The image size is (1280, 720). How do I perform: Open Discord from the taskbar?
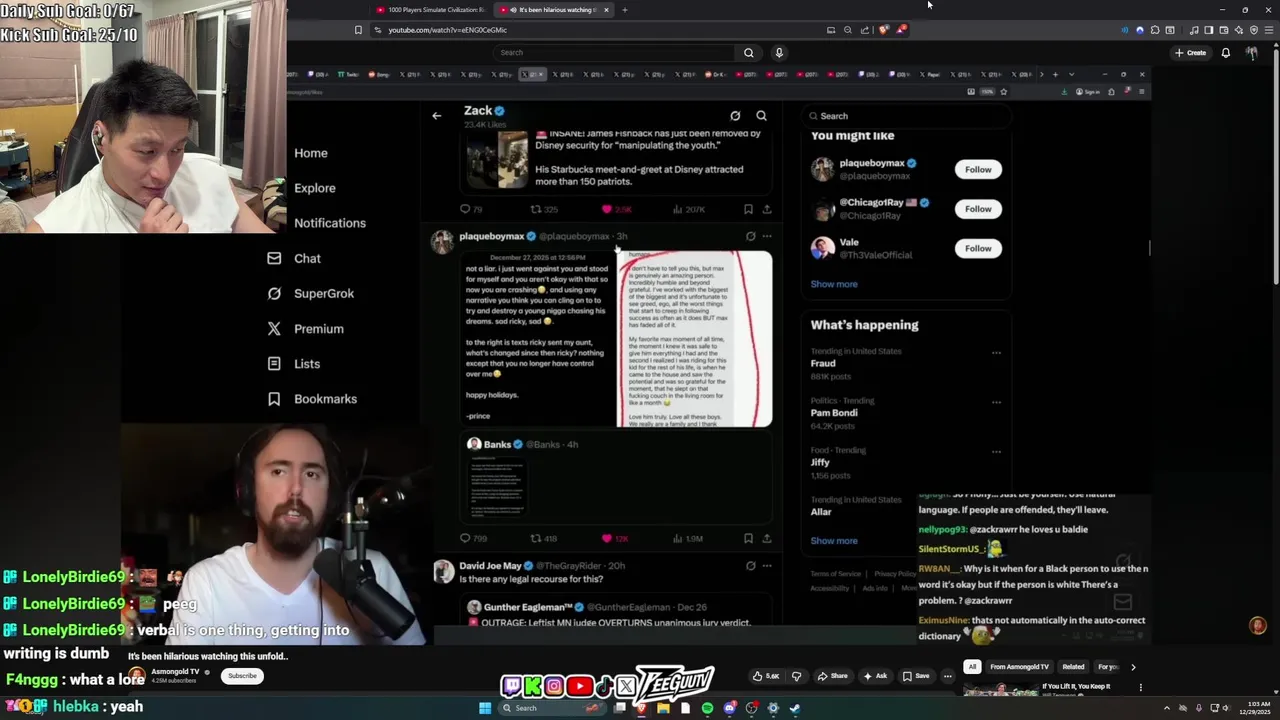tap(729, 708)
